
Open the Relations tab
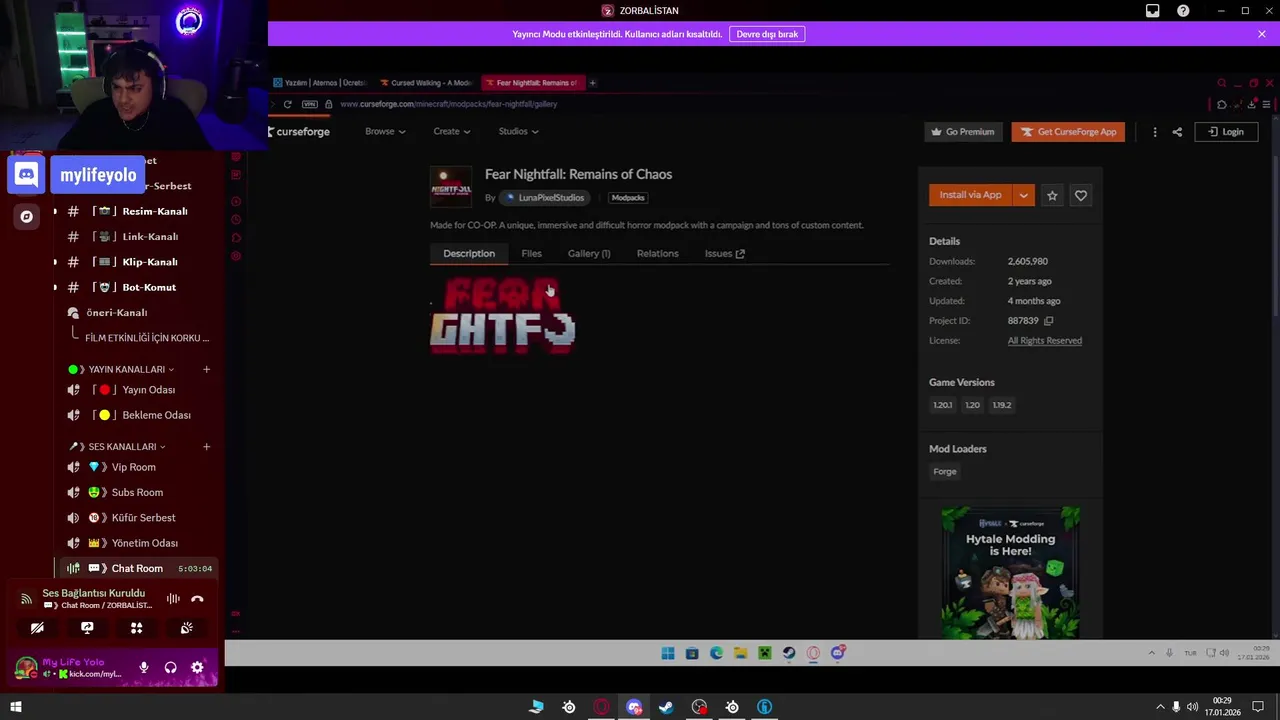657,254
